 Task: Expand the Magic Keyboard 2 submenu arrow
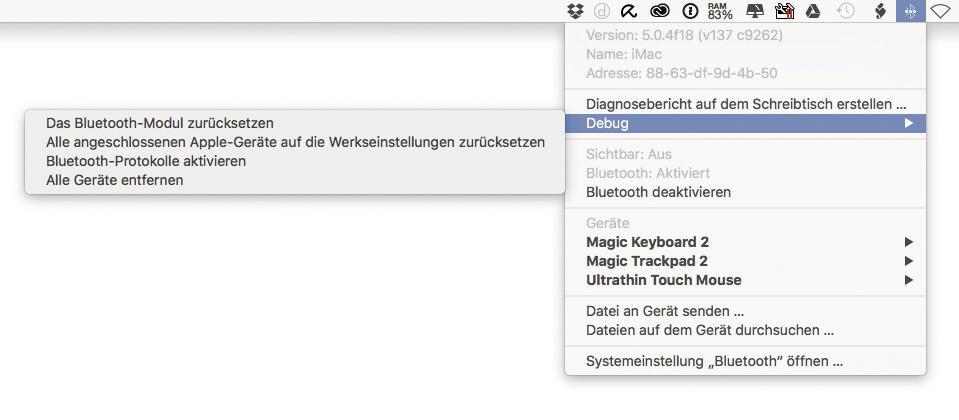point(909,242)
